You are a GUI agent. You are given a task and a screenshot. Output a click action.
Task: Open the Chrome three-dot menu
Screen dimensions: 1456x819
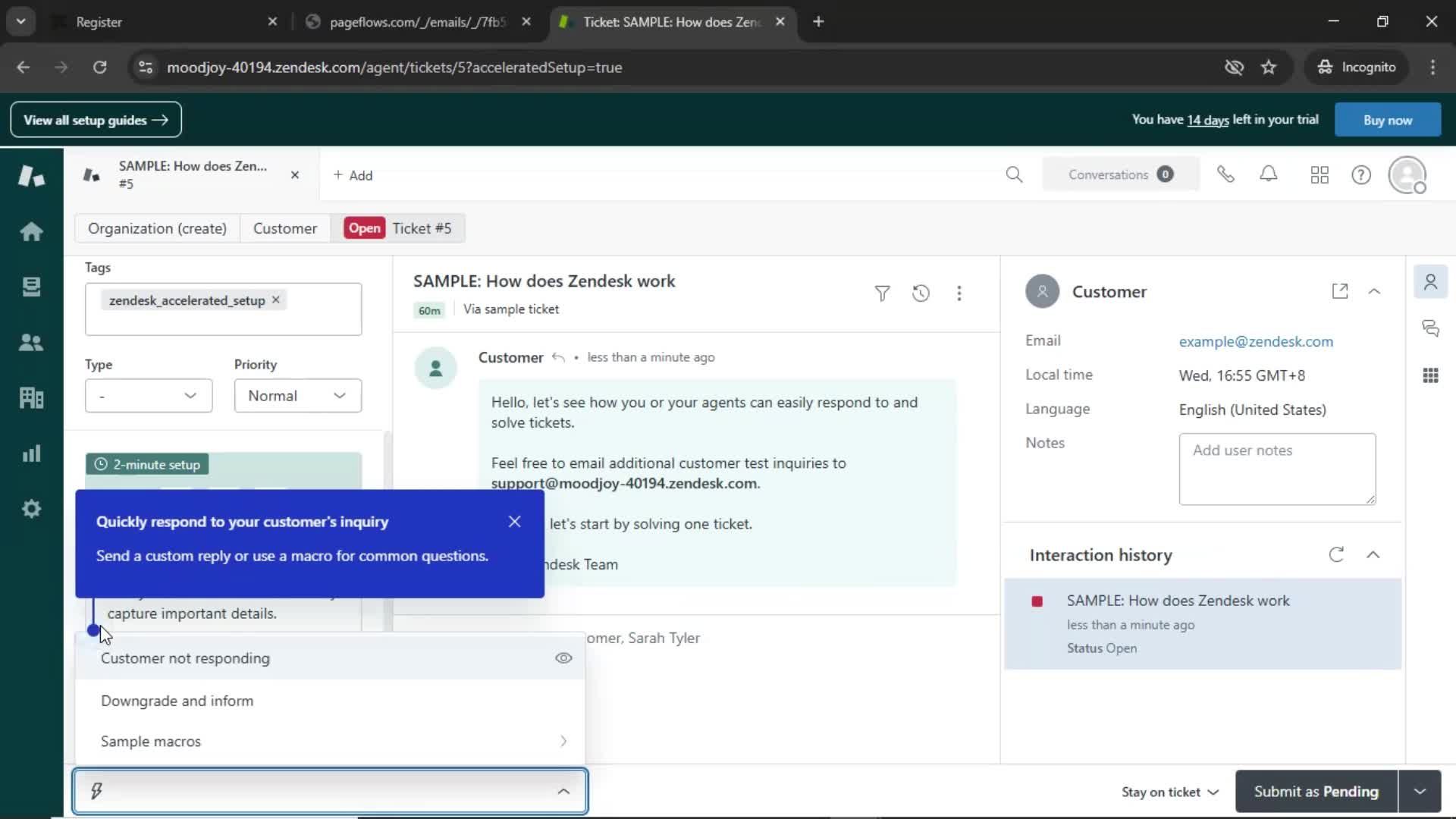tap(1432, 67)
